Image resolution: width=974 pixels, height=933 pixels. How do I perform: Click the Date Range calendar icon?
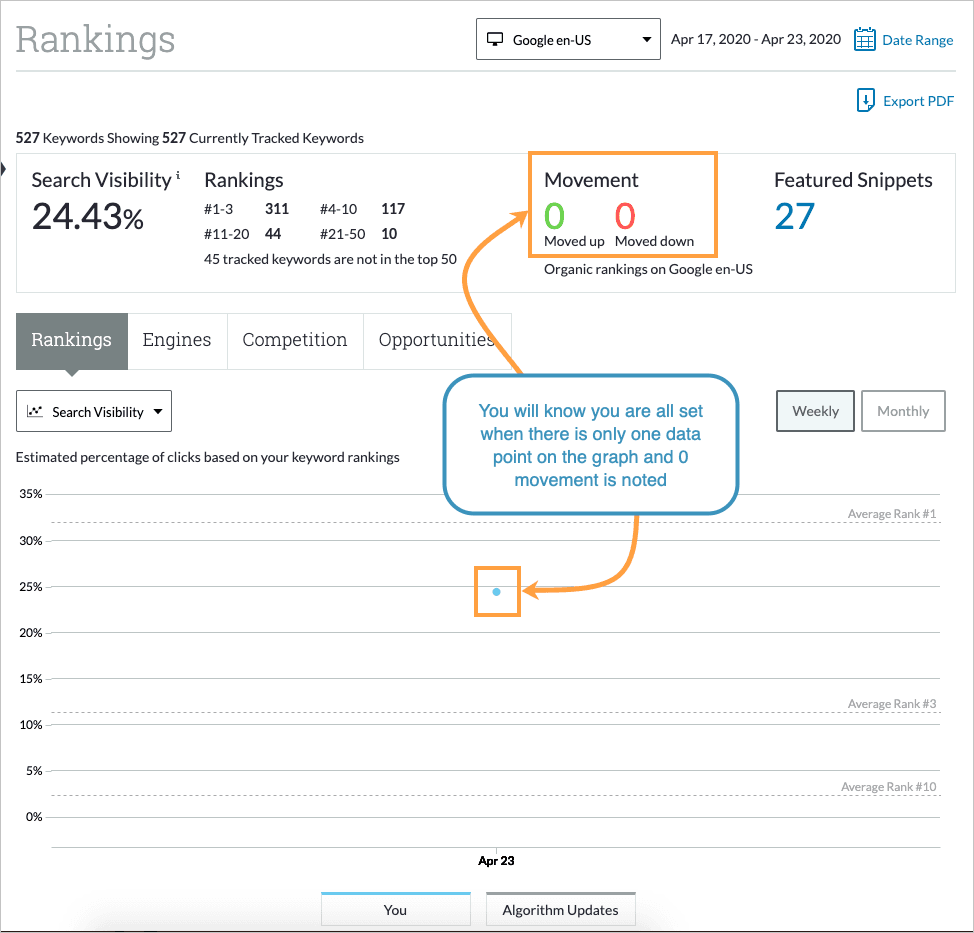865,40
